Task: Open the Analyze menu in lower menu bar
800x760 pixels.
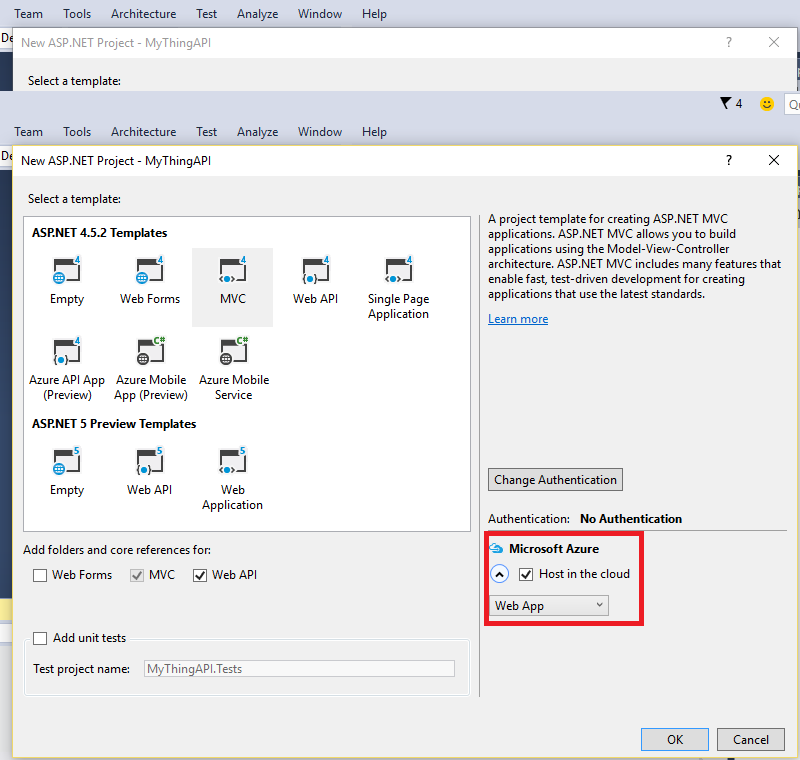Action: point(257,132)
